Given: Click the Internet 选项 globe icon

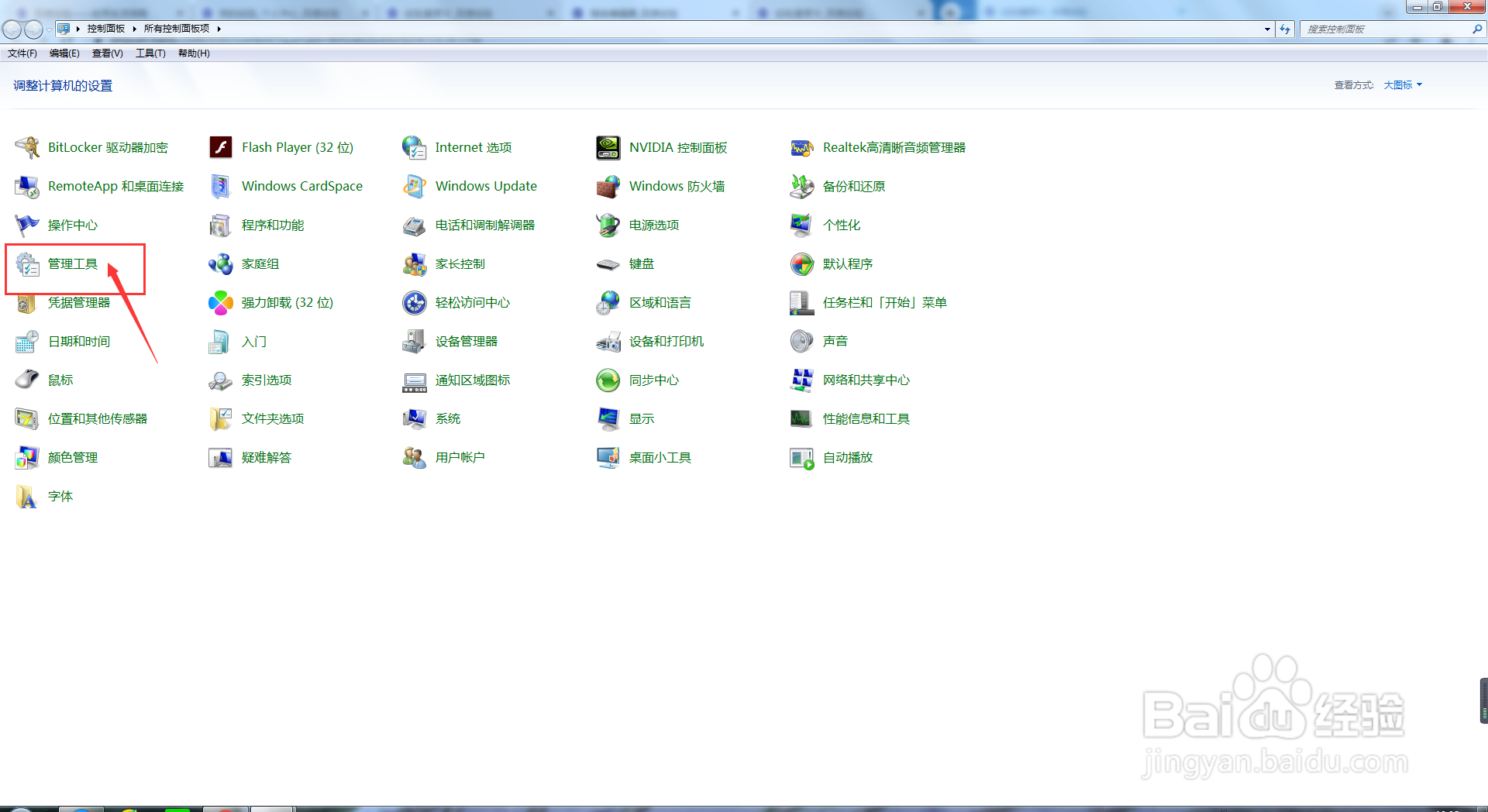Looking at the screenshot, I should click(415, 147).
